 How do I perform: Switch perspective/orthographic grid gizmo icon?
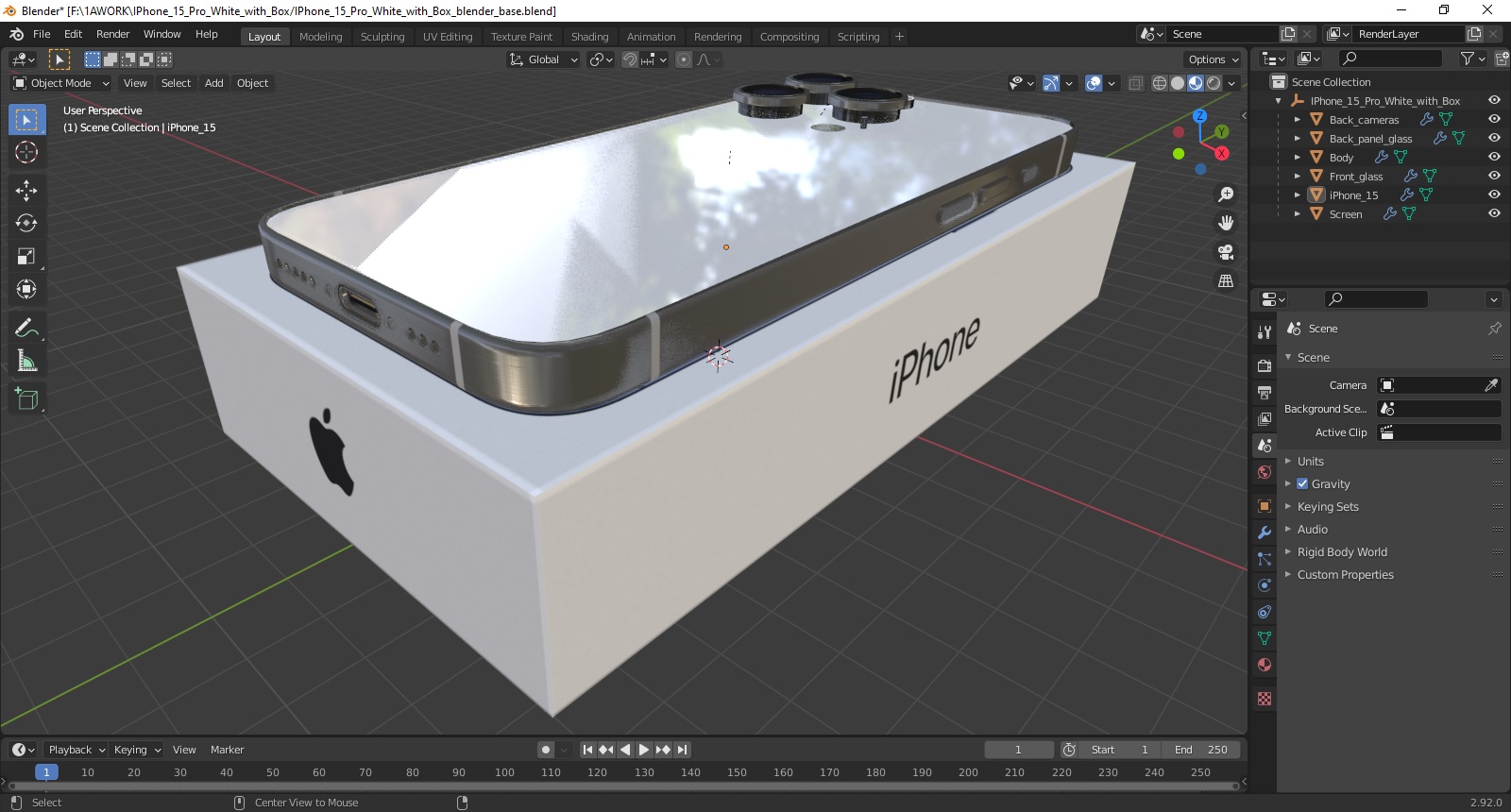pyautogui.click(x=1226, y=280)
